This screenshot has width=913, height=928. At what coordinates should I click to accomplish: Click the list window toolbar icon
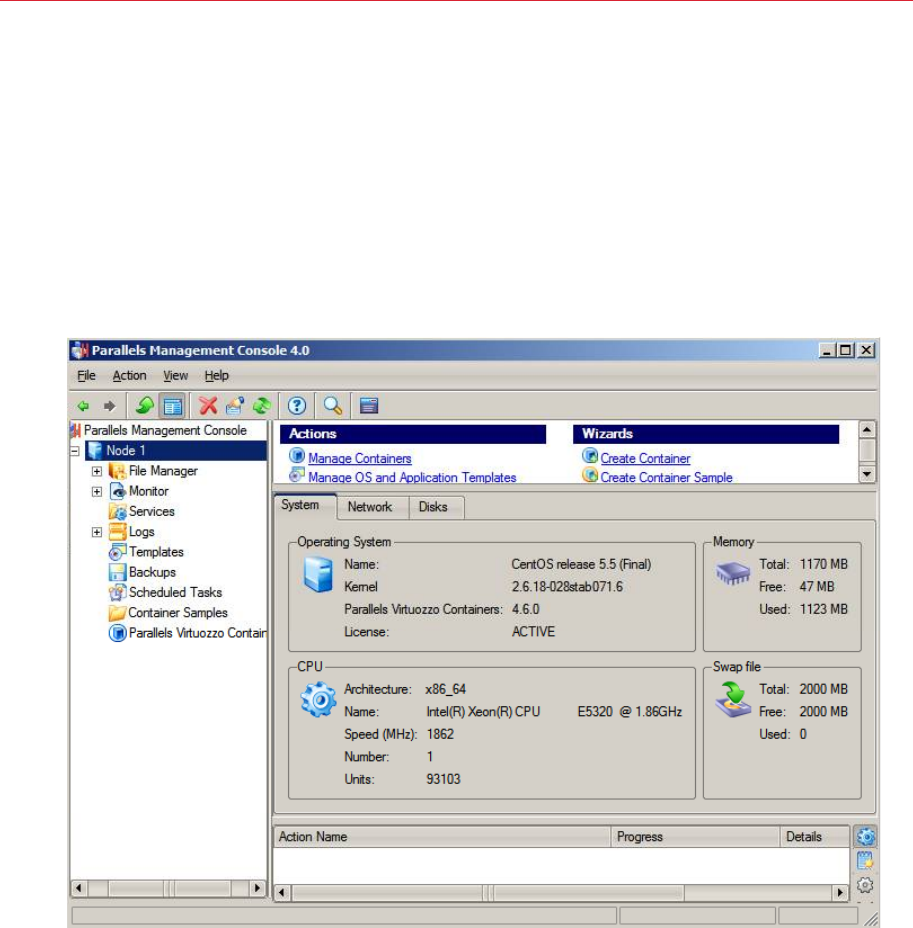[x=369, y=406]
